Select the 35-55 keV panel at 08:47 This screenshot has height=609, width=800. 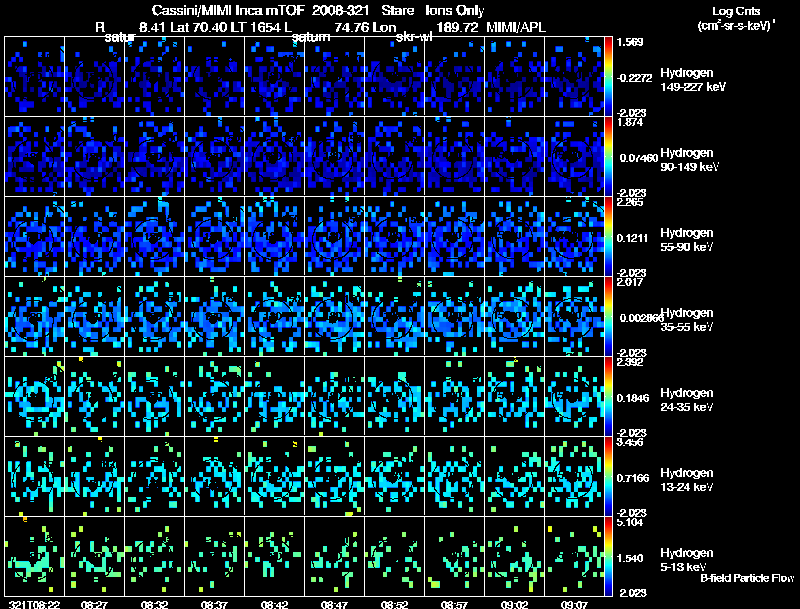(x=335, y=317)
